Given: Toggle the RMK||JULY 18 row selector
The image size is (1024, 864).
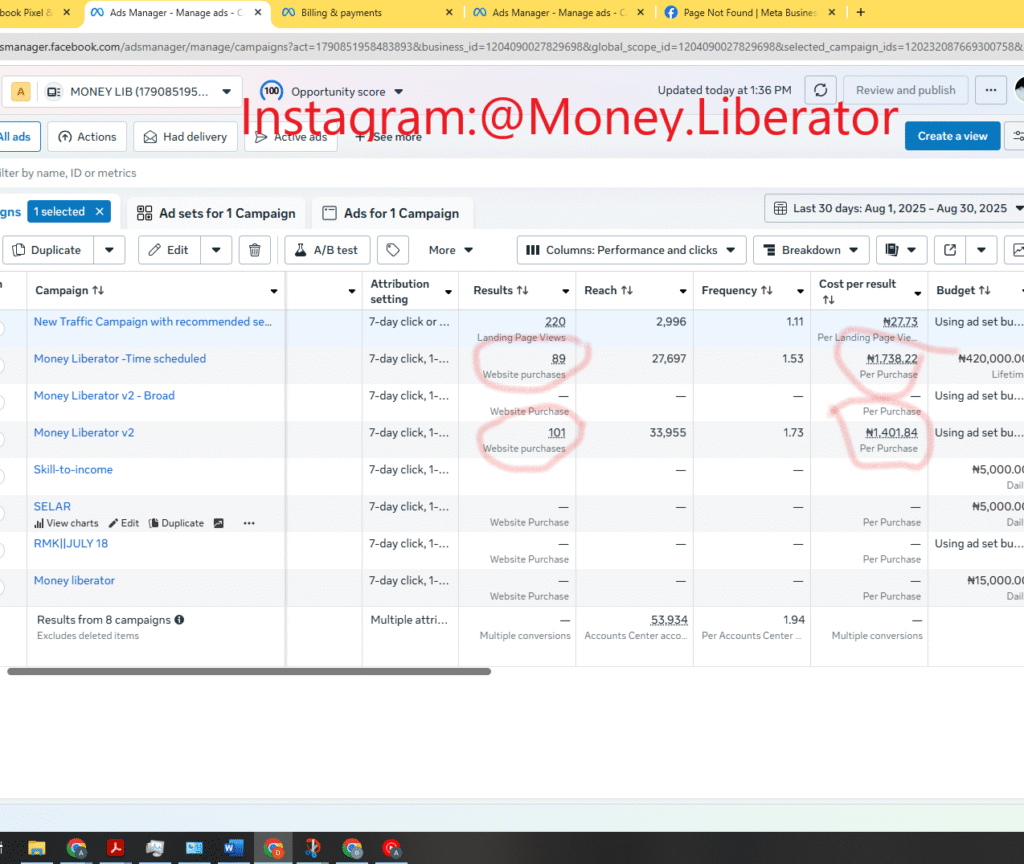Looking at the screenshot, I should [x=1, y=551].
